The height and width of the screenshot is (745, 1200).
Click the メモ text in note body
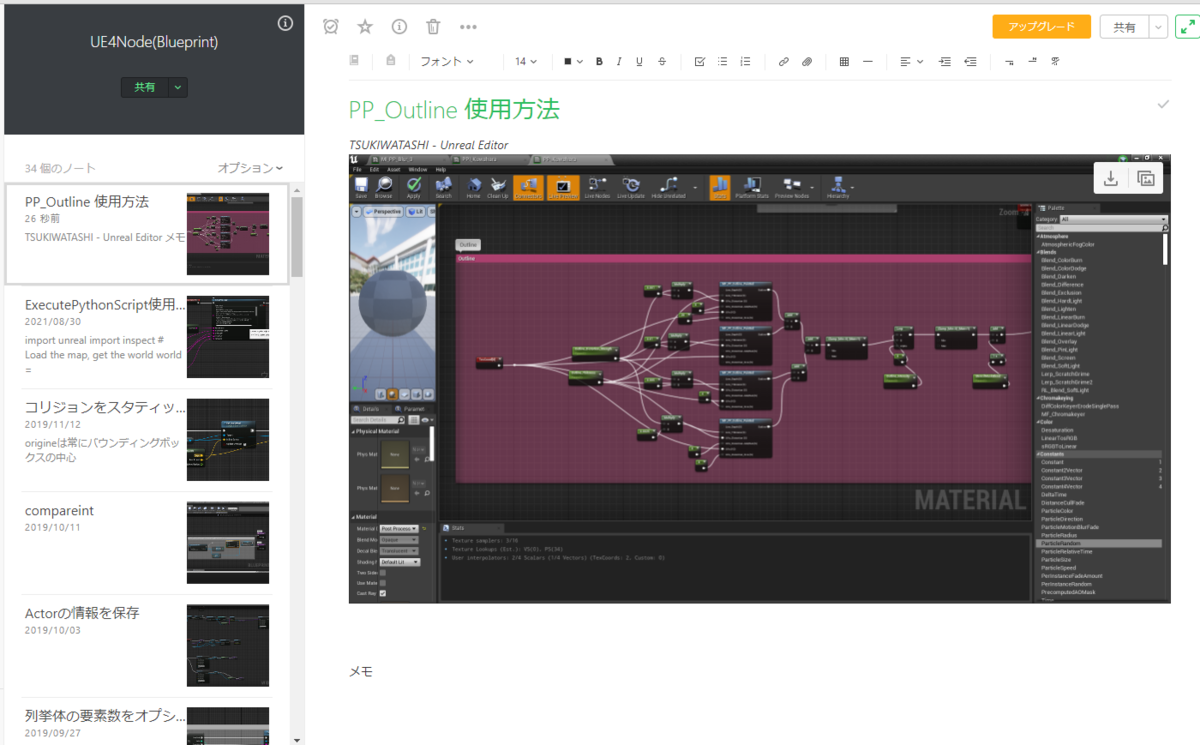click(x=361, y=671)
